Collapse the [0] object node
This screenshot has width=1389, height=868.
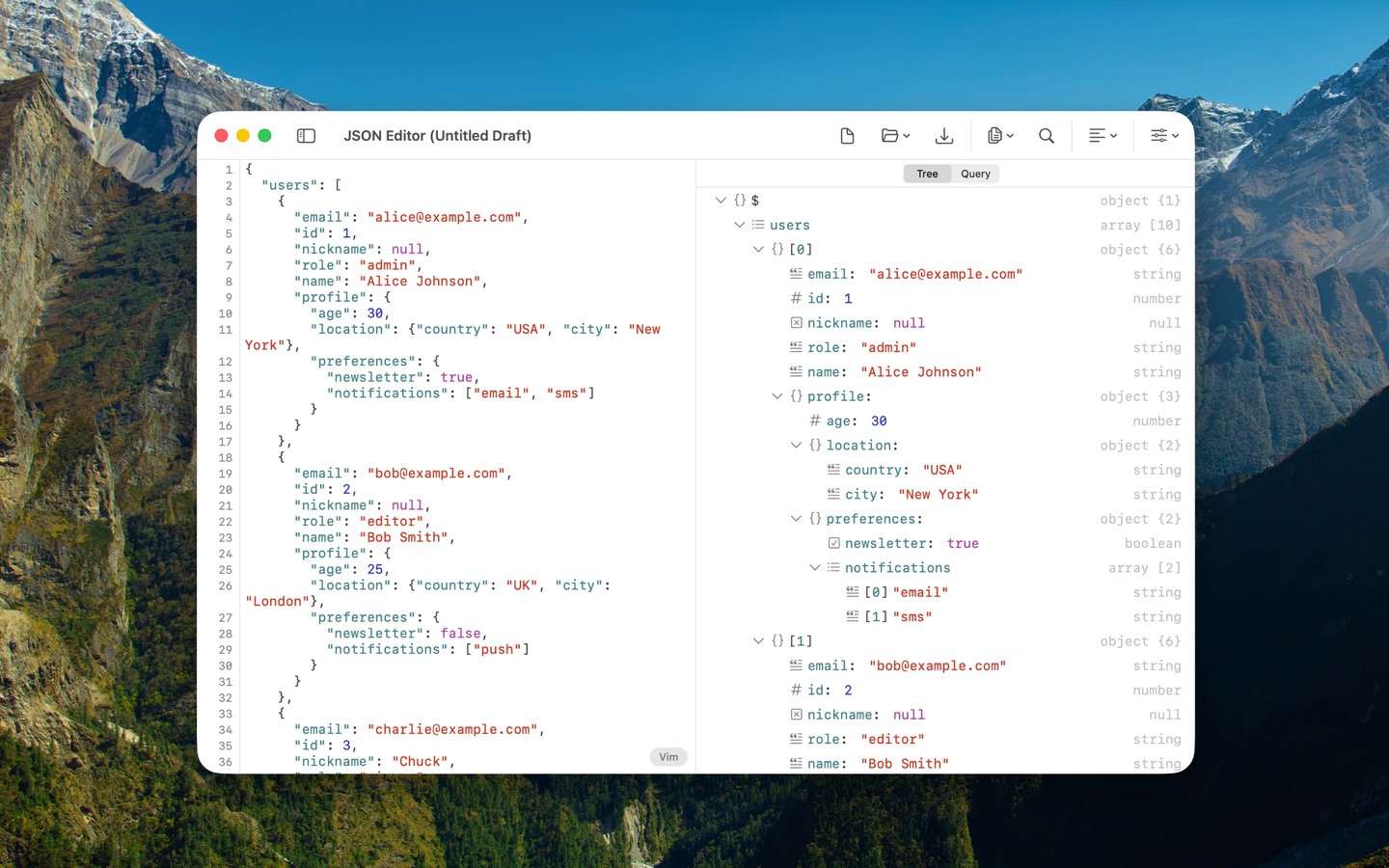pyautogui.click(x=758, y=250)
